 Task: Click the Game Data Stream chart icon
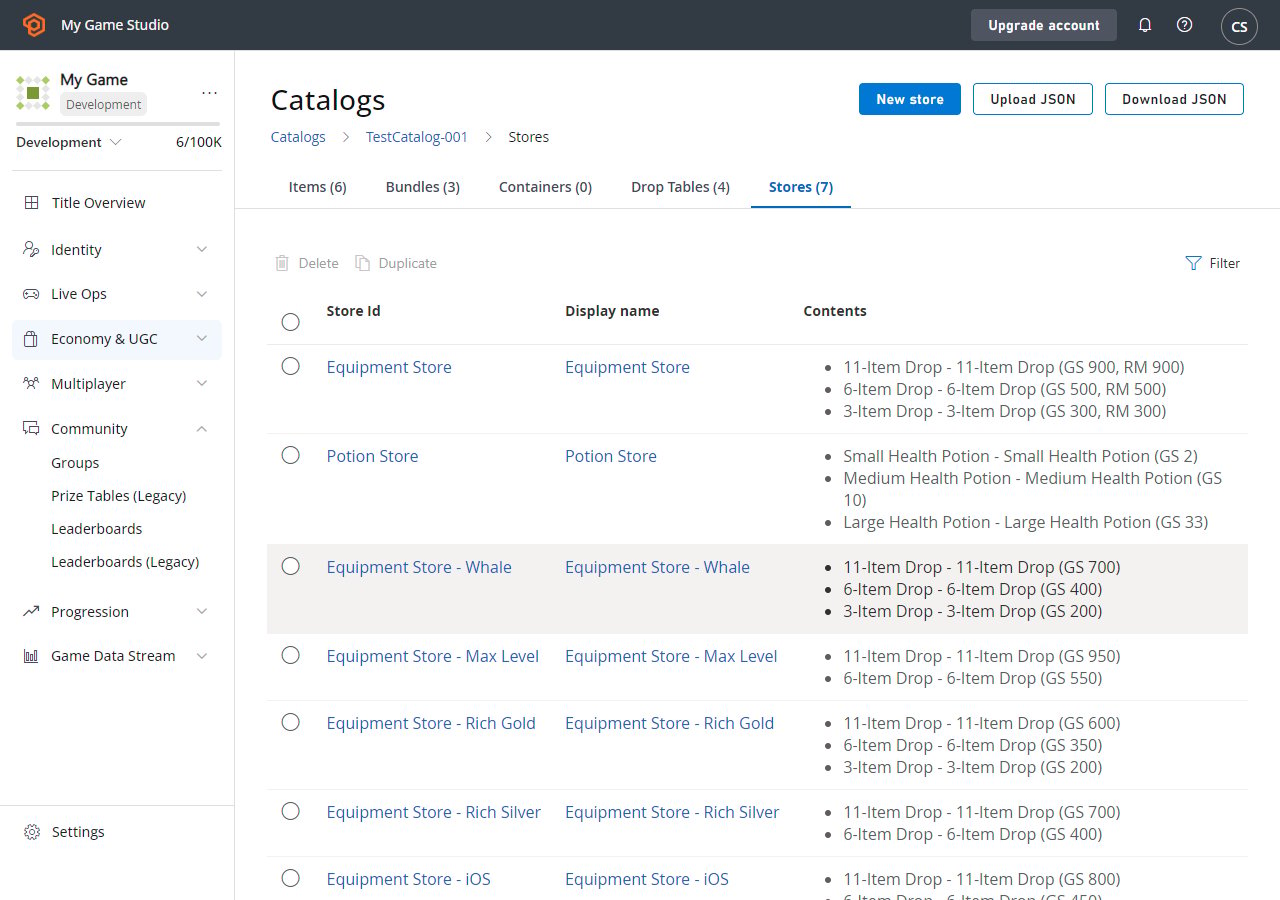pyautogui.click(x=31, y=656)
